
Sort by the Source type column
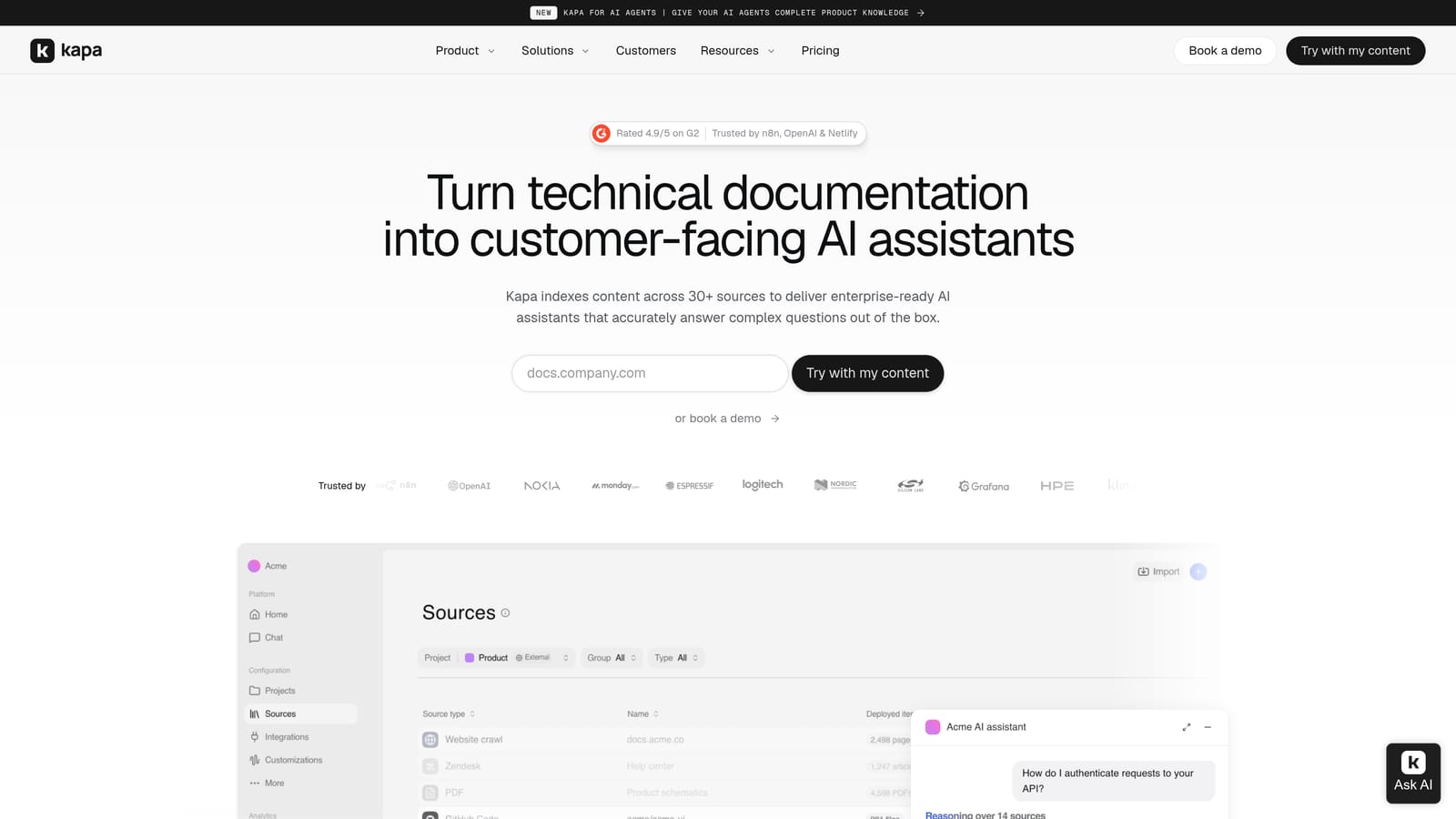point(449,714)
